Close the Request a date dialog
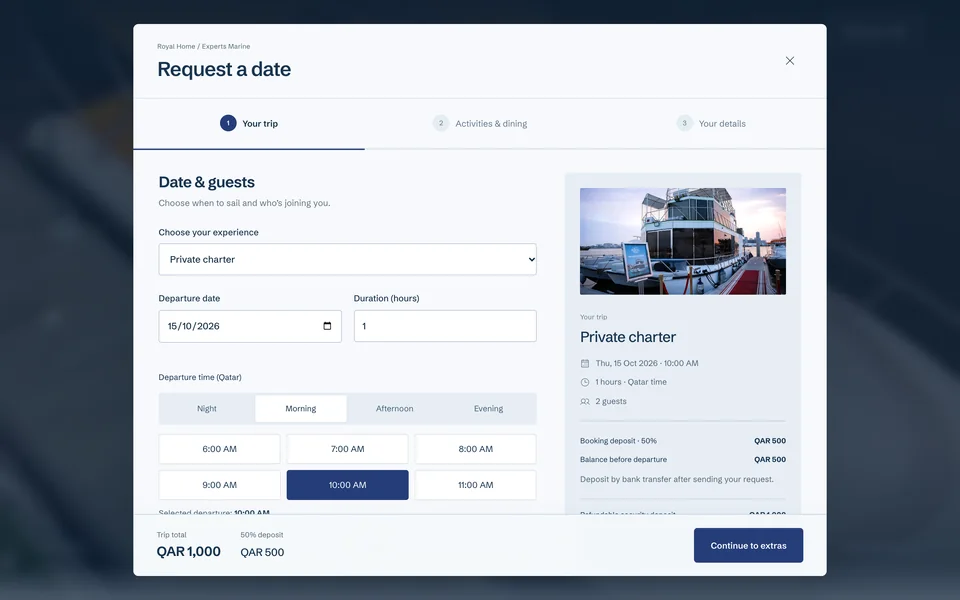960x600 pixels. 790,61
